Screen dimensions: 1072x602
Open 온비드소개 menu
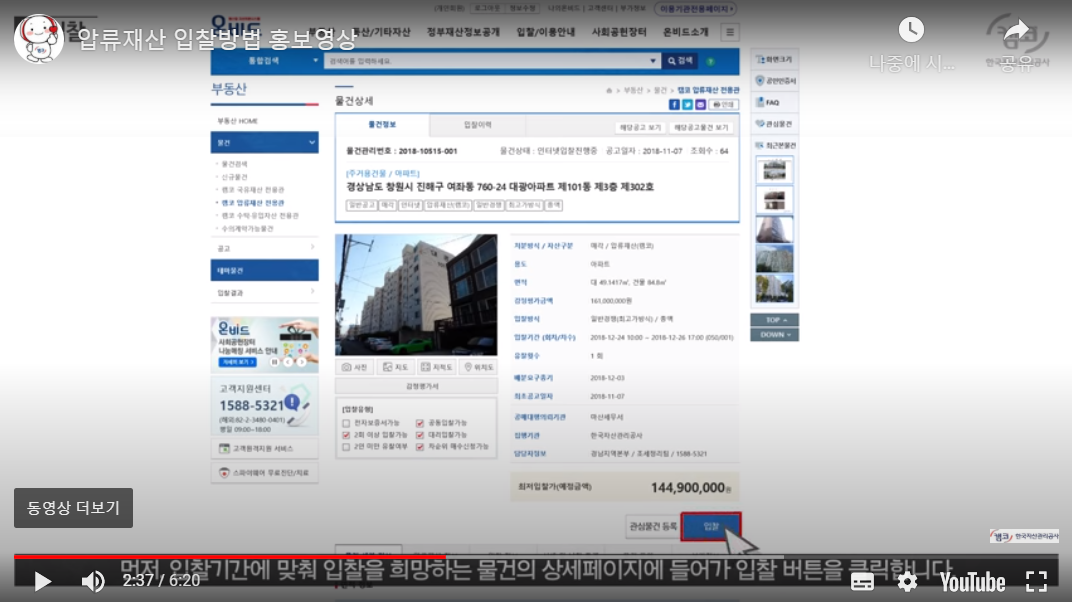686,32
